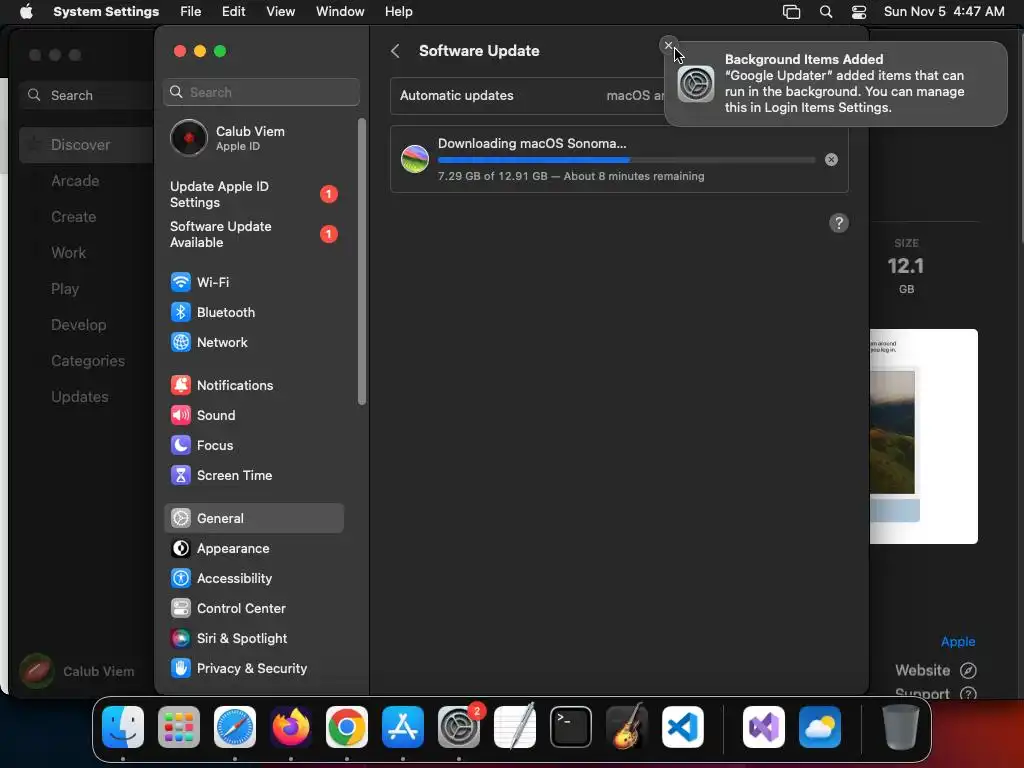The image size is (1024, 768).
Task: Open Finder from the Dock
Action: coord(123,727)
